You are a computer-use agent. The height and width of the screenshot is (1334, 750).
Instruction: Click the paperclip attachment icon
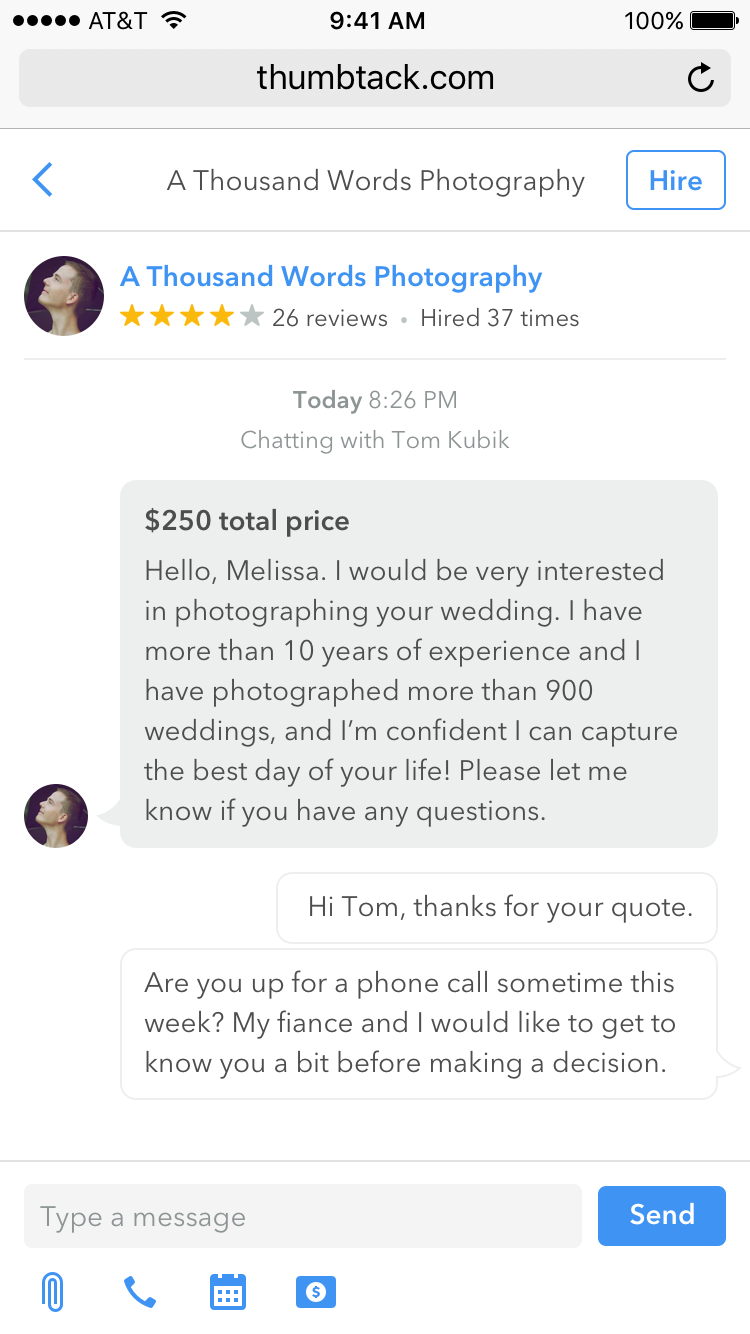[x=52, y=1292]
